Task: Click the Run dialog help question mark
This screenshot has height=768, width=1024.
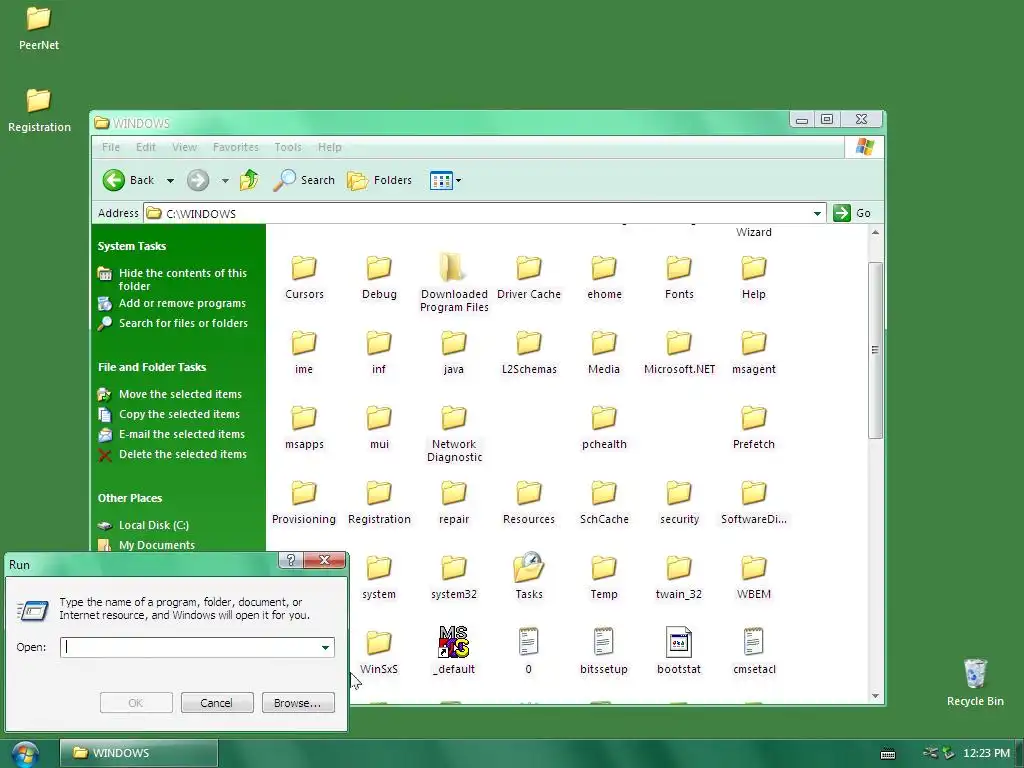Action: point(291,560)
